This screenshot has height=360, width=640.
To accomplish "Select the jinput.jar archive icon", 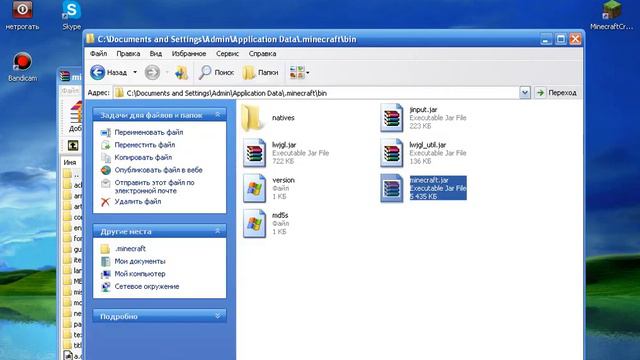I will (391, 118).
